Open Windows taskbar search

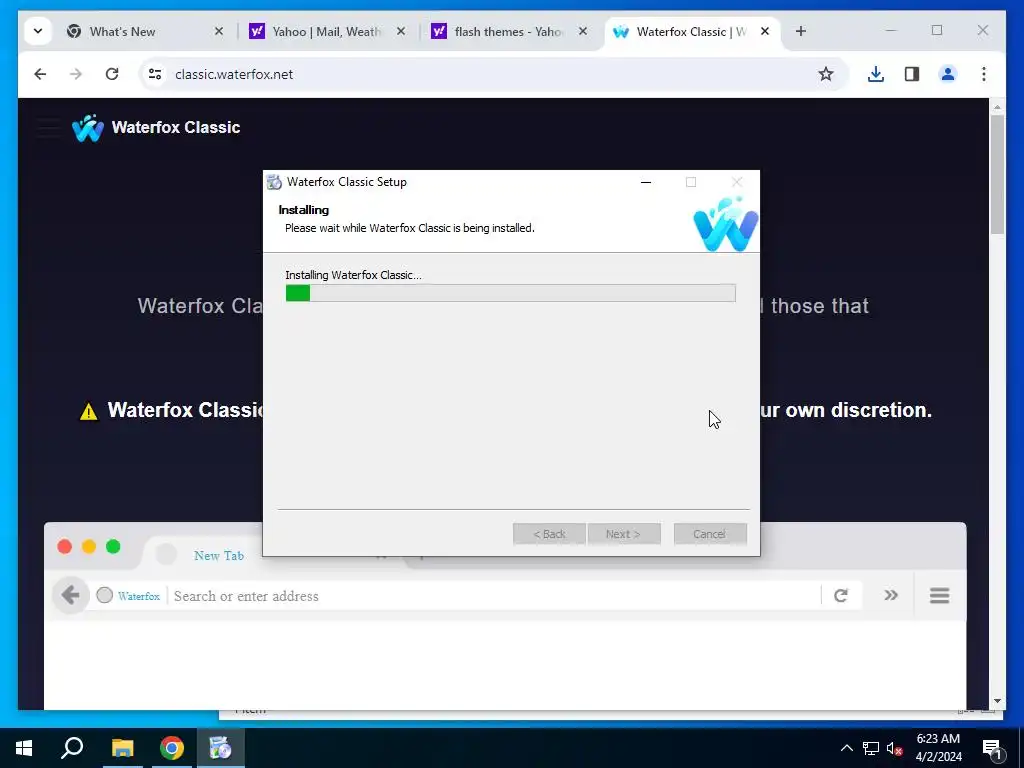pyautogui.click(x=72, y=748)
